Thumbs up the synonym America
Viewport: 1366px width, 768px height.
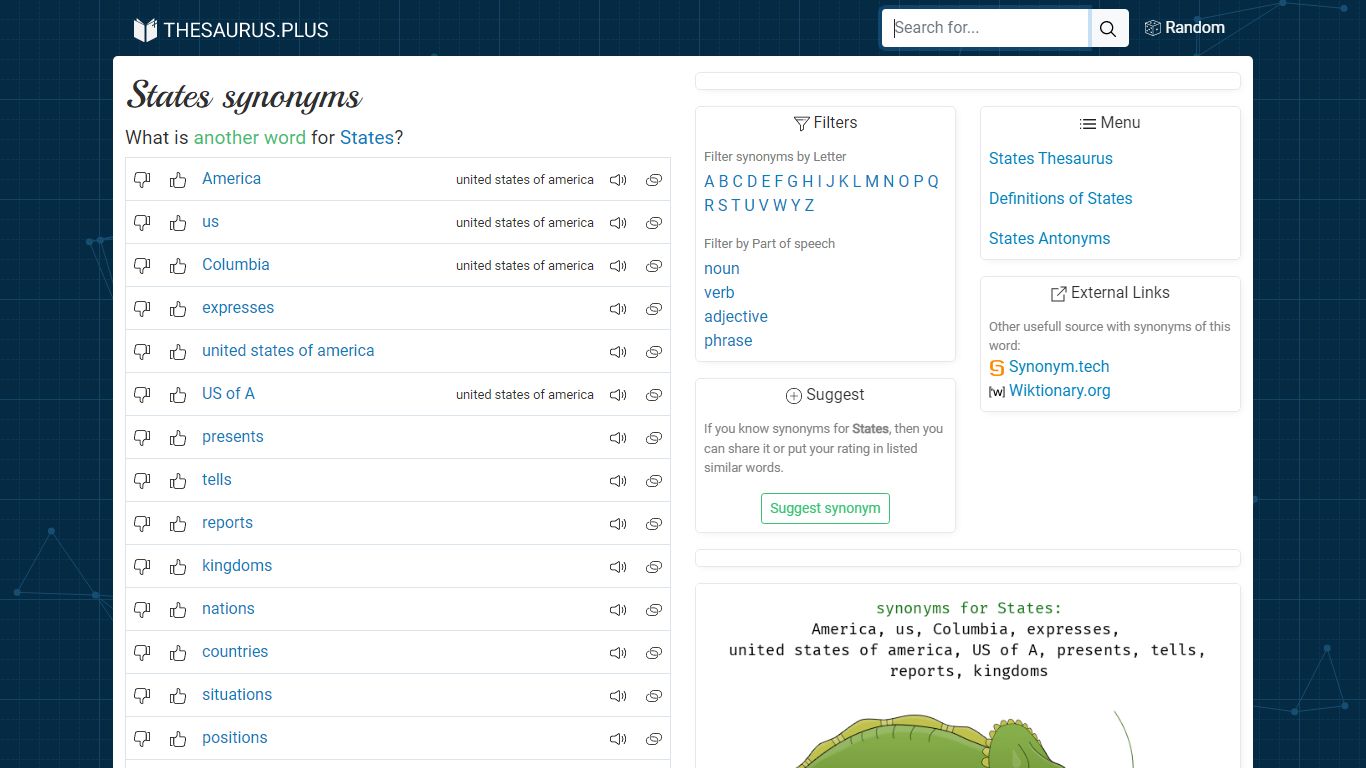click(178, 180)
